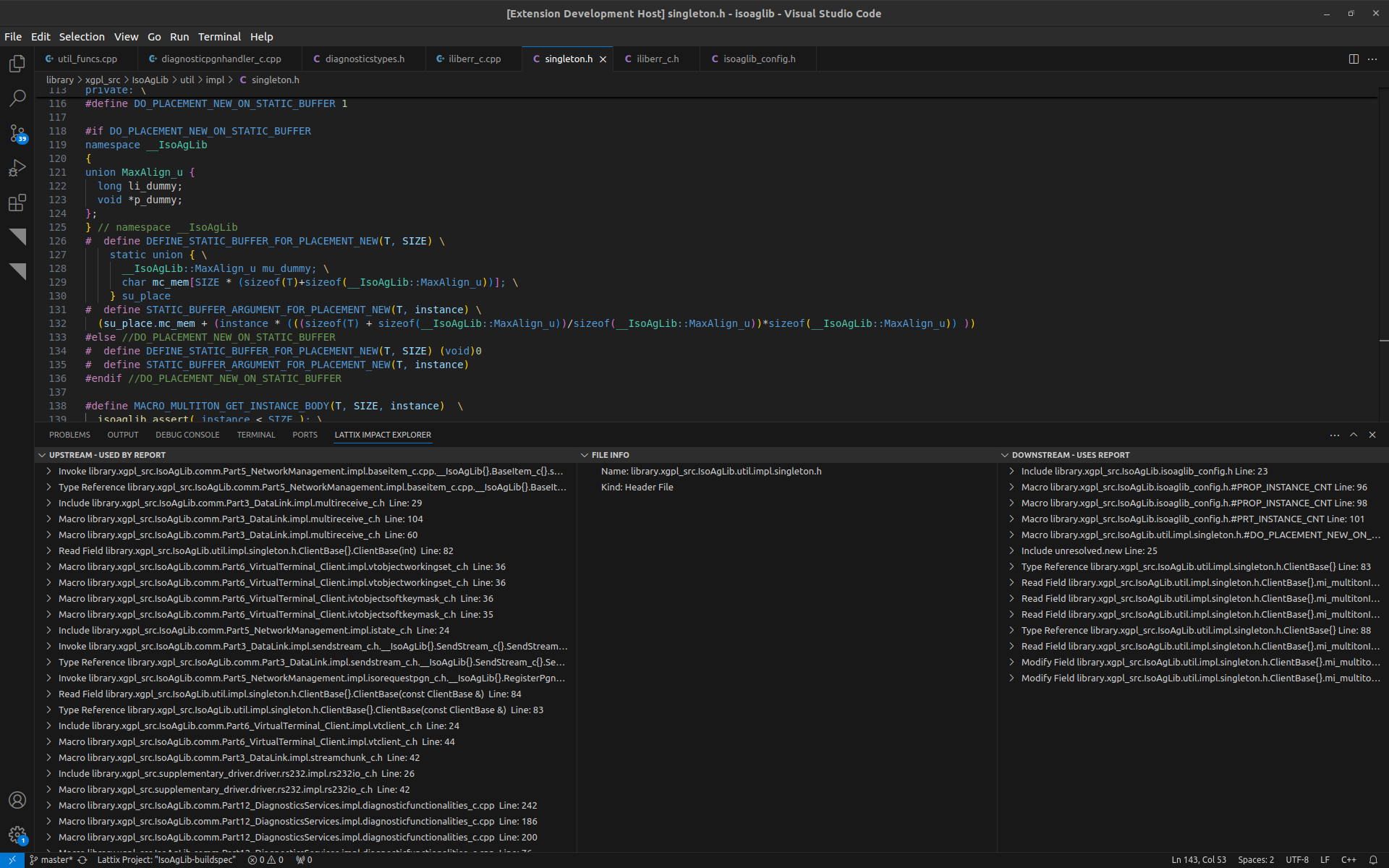Open the second Lattix activity bar icon

click(17, 272)
